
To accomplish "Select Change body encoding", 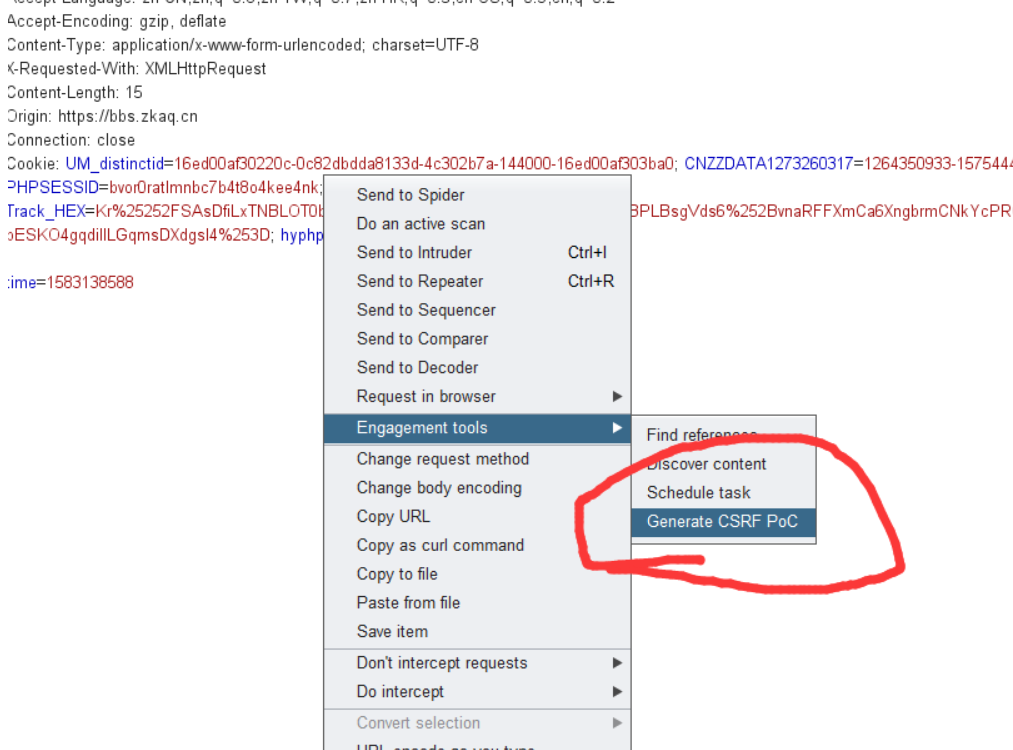I will pos(477,487).
